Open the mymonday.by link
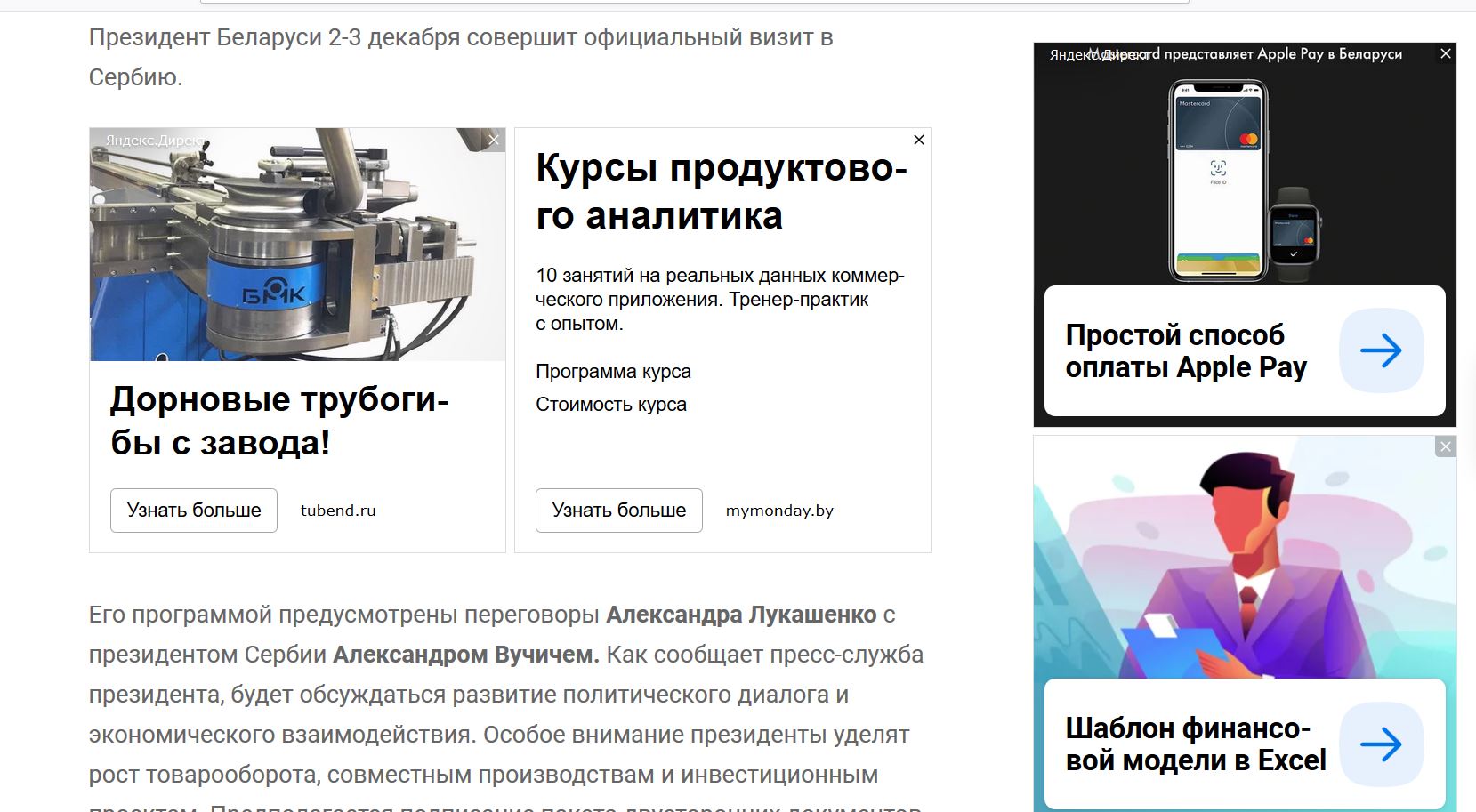1476x812 pixels. pos(779,511)
